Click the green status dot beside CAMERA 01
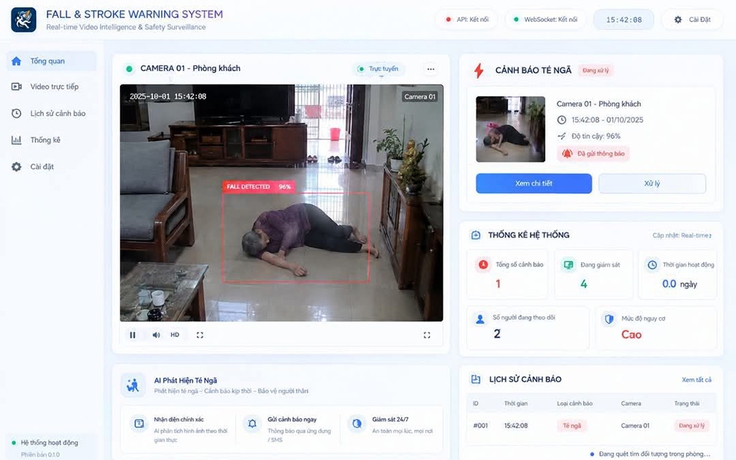 129,69
